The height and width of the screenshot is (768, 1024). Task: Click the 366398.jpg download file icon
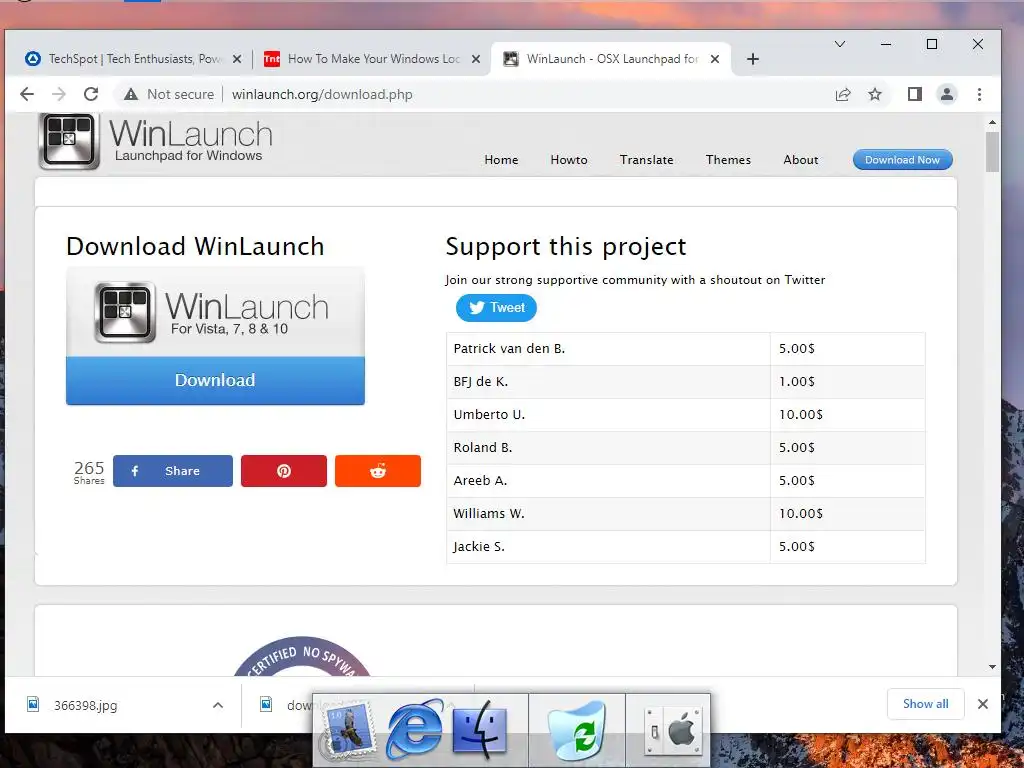(x=33, y=704)
